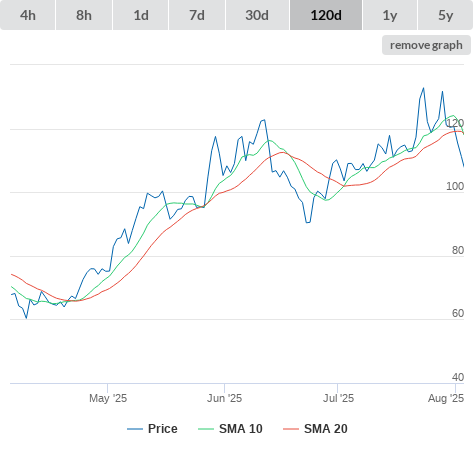Click the 80 y-axis value
474x455 pixels.
coord(458,250)
